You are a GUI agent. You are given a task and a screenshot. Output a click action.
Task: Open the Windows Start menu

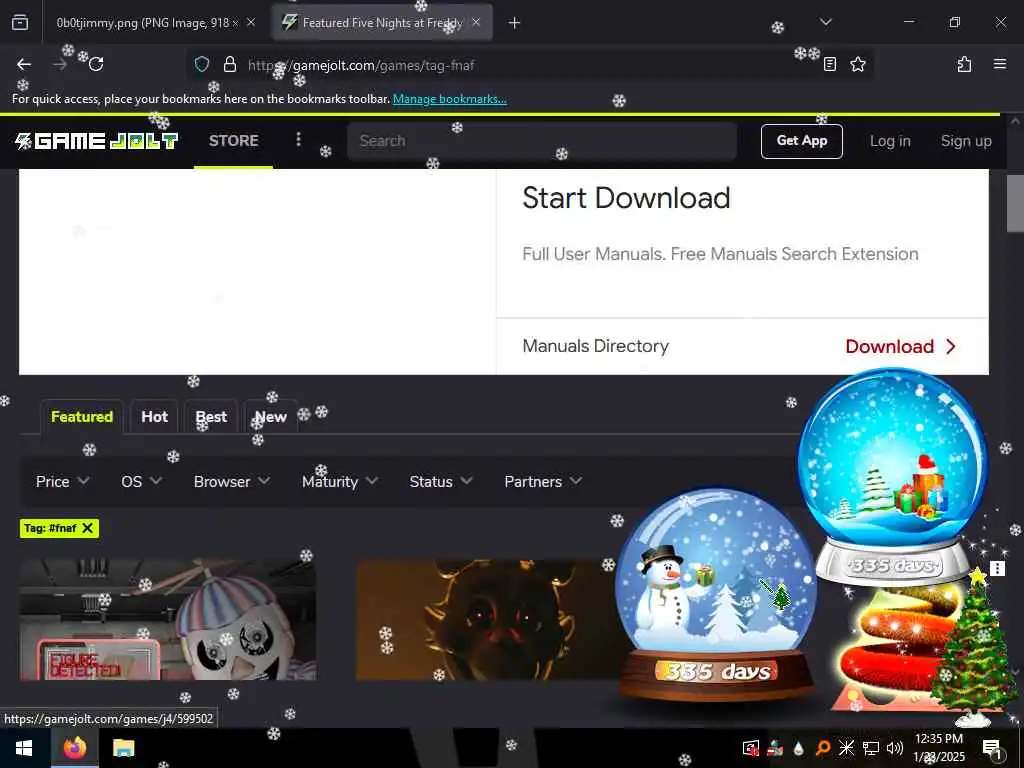pos(24,748)
